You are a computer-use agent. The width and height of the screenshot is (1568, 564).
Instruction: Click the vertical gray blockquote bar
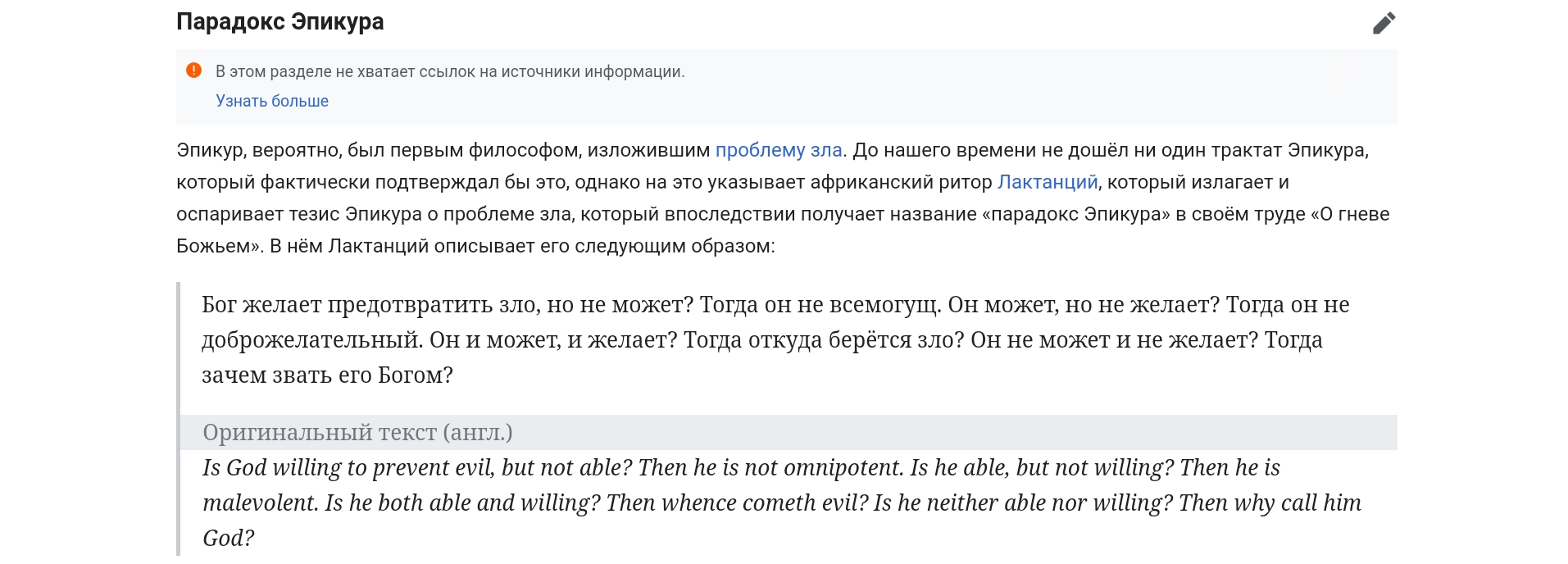178,419
